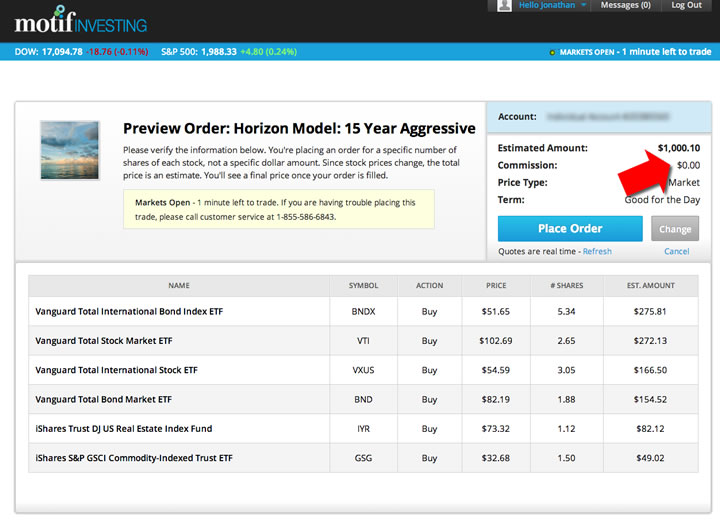The width and height of the screenshot is (720, 520).
Task: Click the $275.81 estimated amount
Action: [650, 311]
